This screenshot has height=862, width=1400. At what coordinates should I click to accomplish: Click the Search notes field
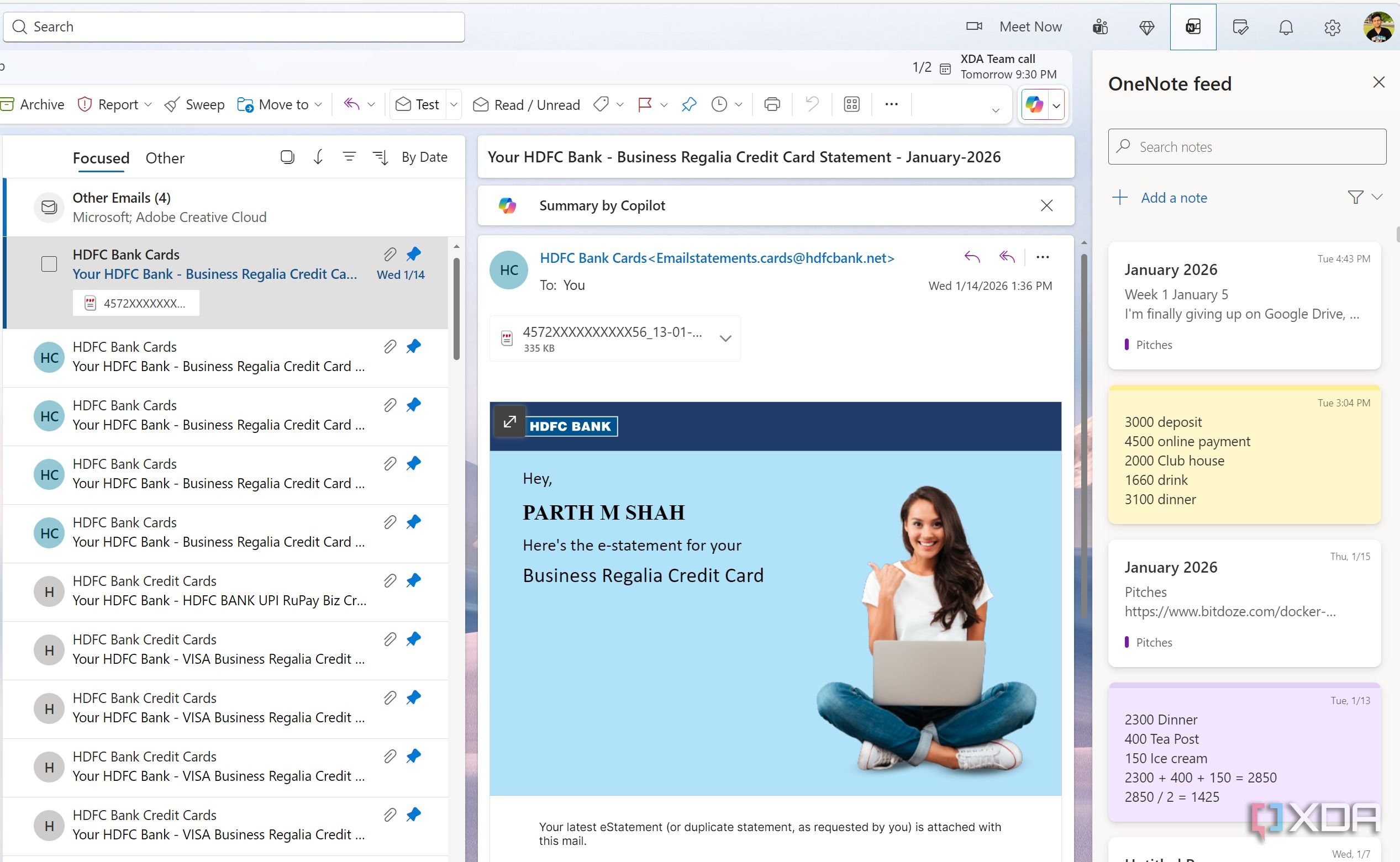(x=1247, y=147)
